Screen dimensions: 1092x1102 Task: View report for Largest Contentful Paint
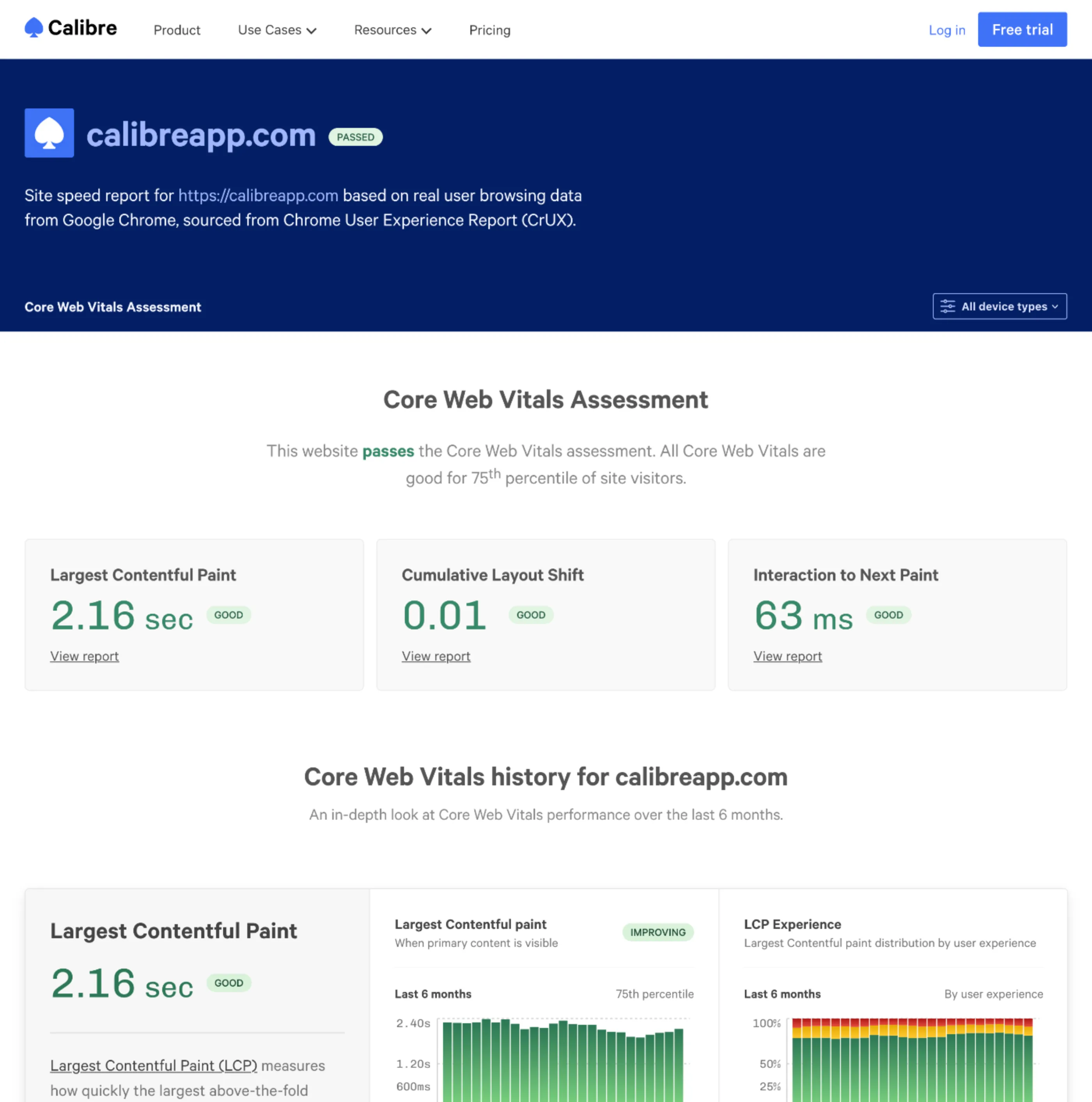(x=85, y=656)
